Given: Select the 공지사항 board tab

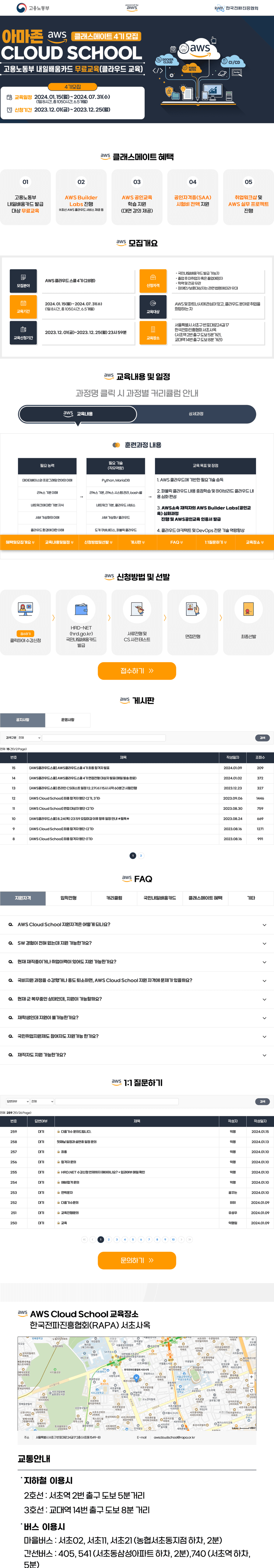Looking at the screenshot, I should pos(23,719).
